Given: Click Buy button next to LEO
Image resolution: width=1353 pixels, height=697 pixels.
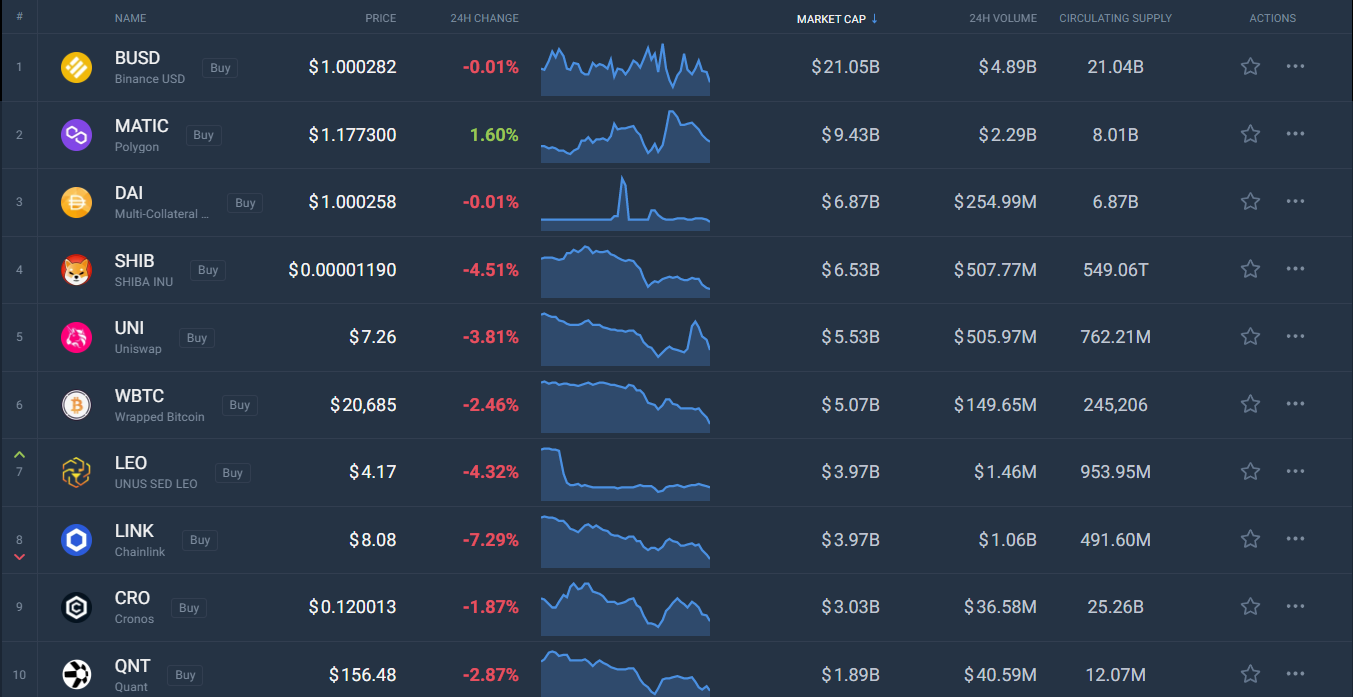Looking at the screenshot, I should [x=232, y=473].
